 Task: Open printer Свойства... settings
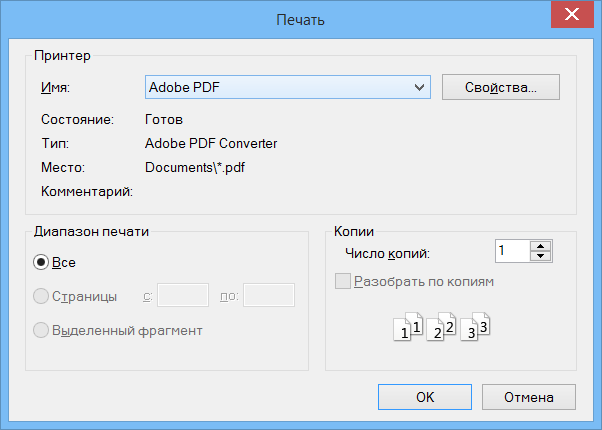[501, 87]
